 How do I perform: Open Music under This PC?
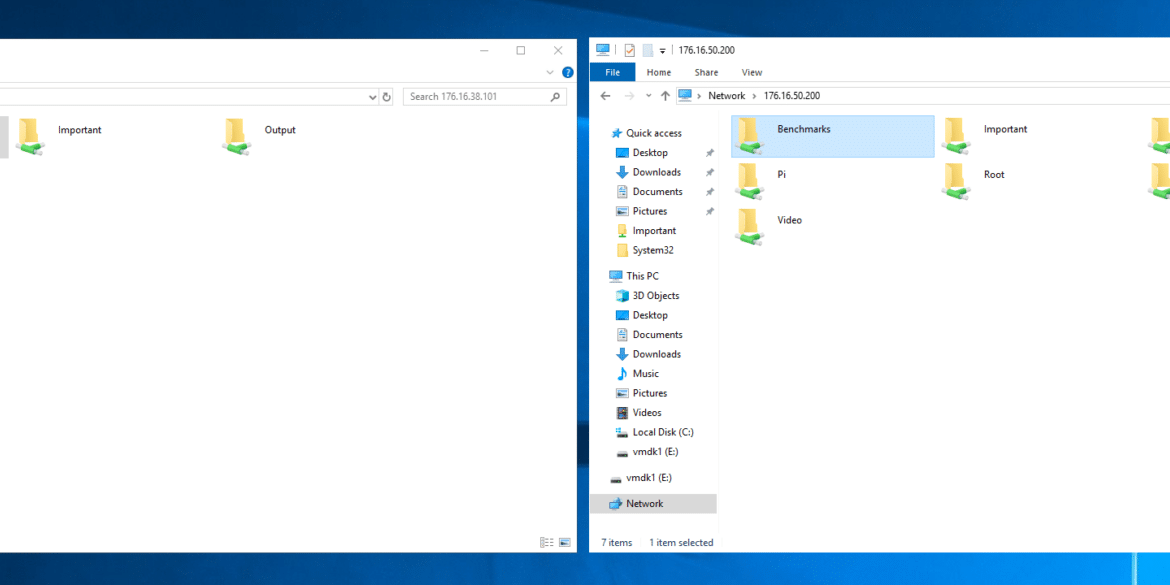tap(645, 373)
